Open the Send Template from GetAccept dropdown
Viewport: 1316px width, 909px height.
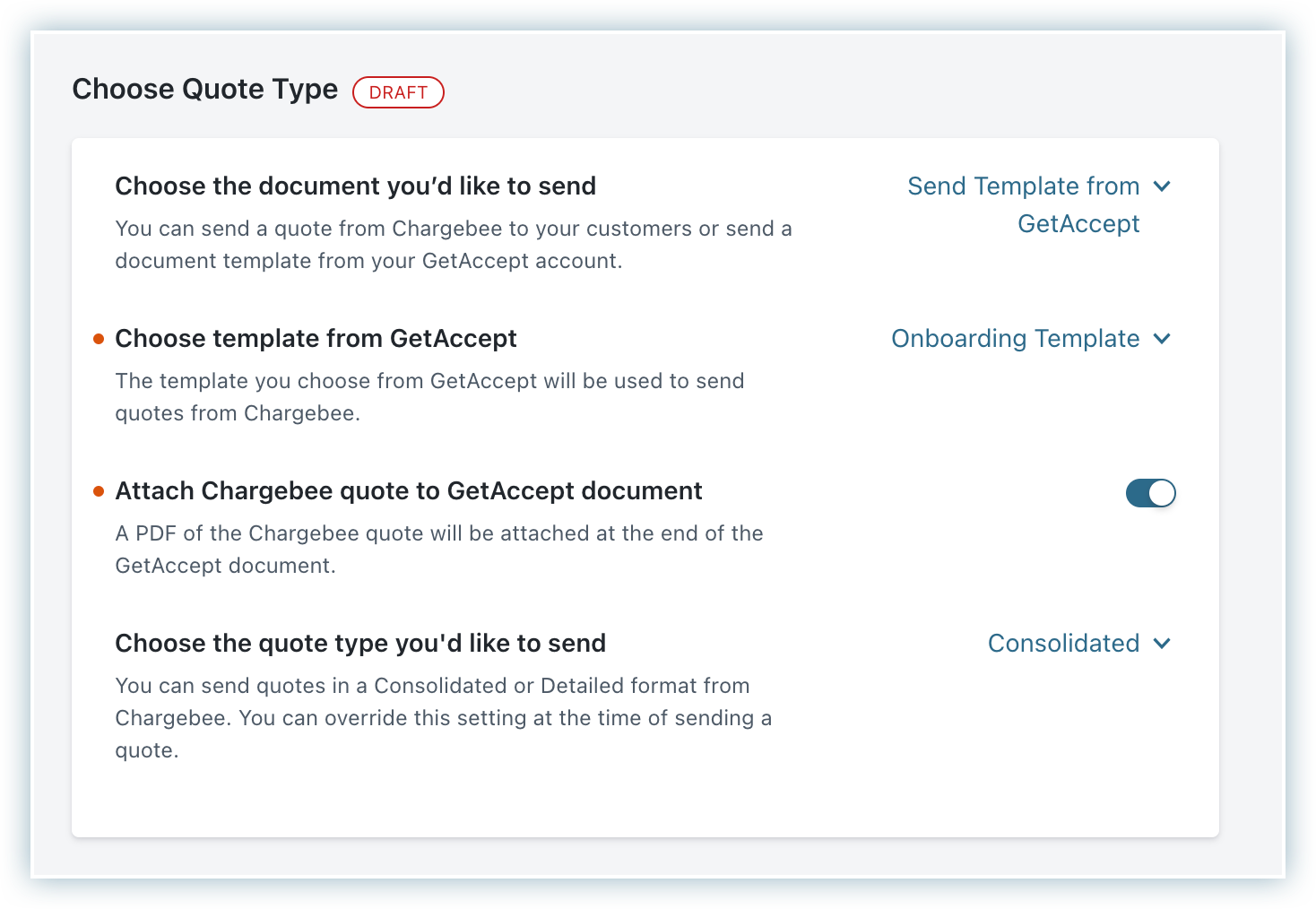click(x=1023, y=186)
